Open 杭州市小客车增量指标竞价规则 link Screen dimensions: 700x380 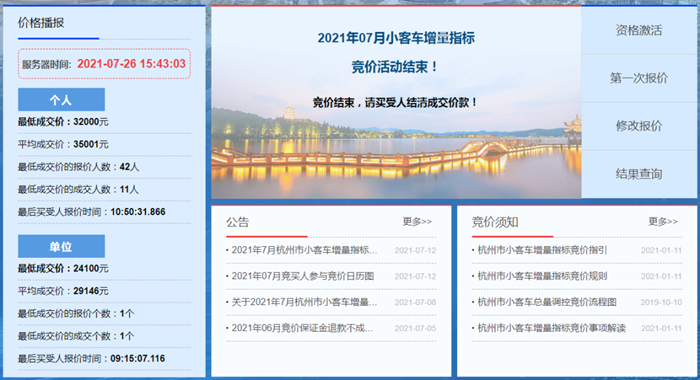[542, 276]
